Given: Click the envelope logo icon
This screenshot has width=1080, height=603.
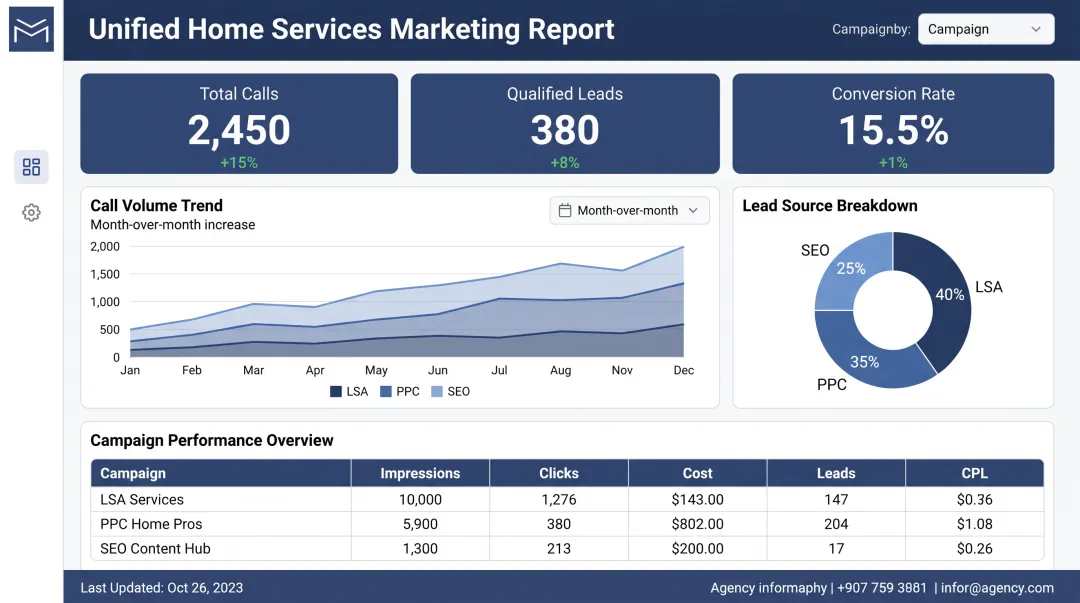Looking at the screenshot, I should (x=31, y=29).
